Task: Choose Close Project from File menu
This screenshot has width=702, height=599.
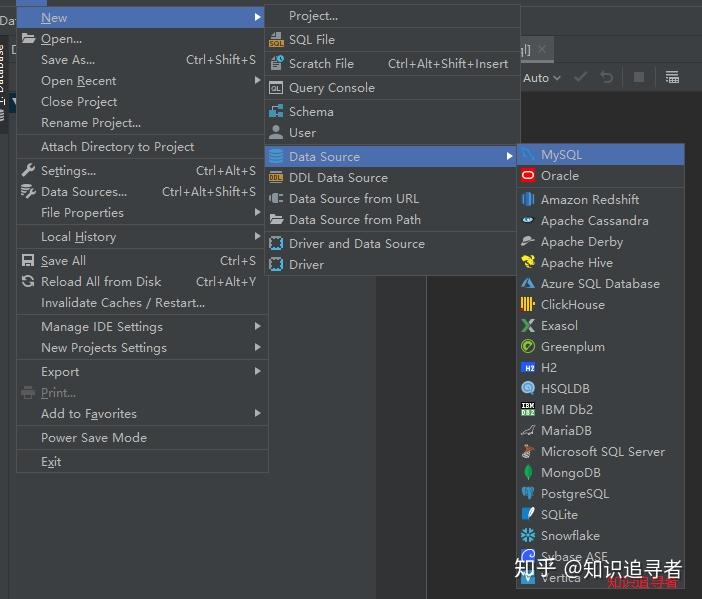Action: 142,102
